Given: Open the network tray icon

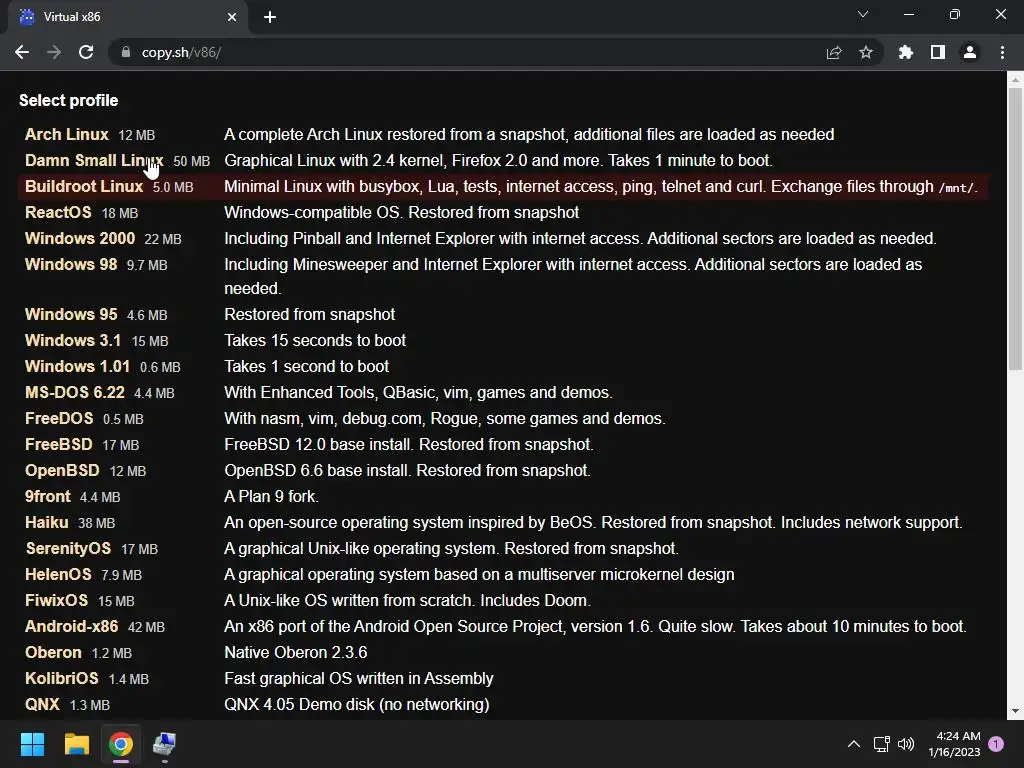Looking at the screenshot, I should point(882,744).
